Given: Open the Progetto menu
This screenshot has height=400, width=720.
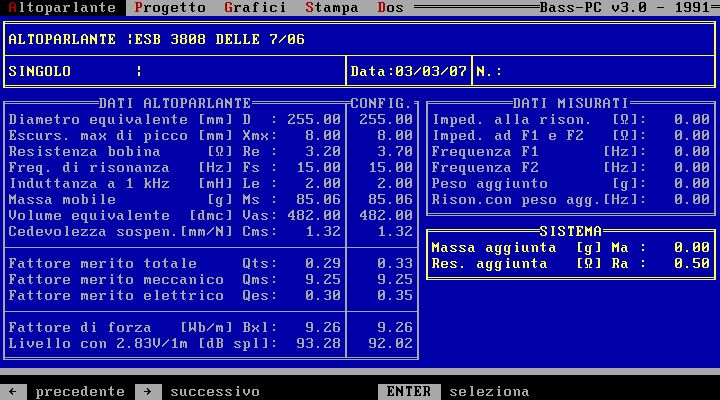Looking at the screenshot, I should pyautogui.click(x=170, y=7).
